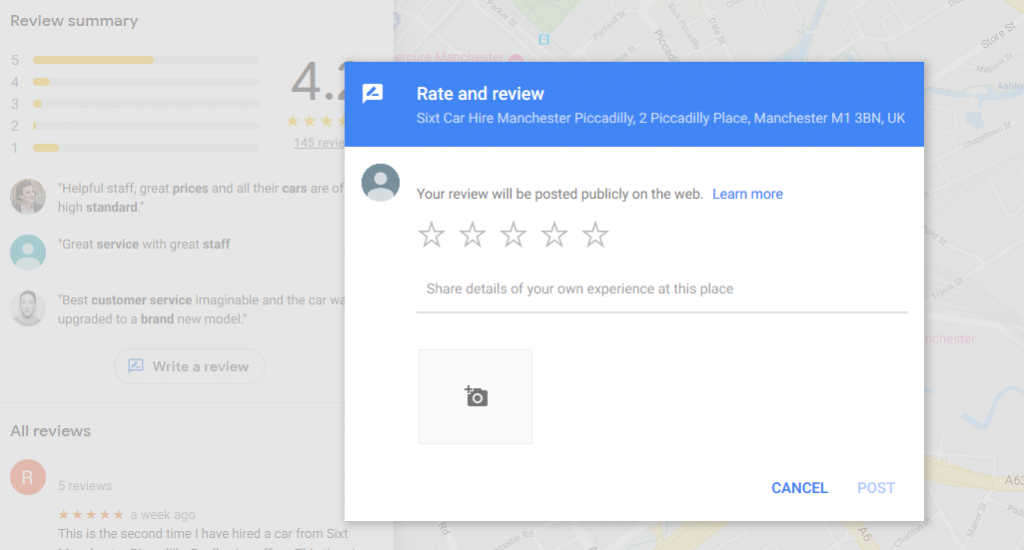The width and height of the screenshot is (1024, 550).
Task: Select the second rating star
Action: [x=472, y=235]
